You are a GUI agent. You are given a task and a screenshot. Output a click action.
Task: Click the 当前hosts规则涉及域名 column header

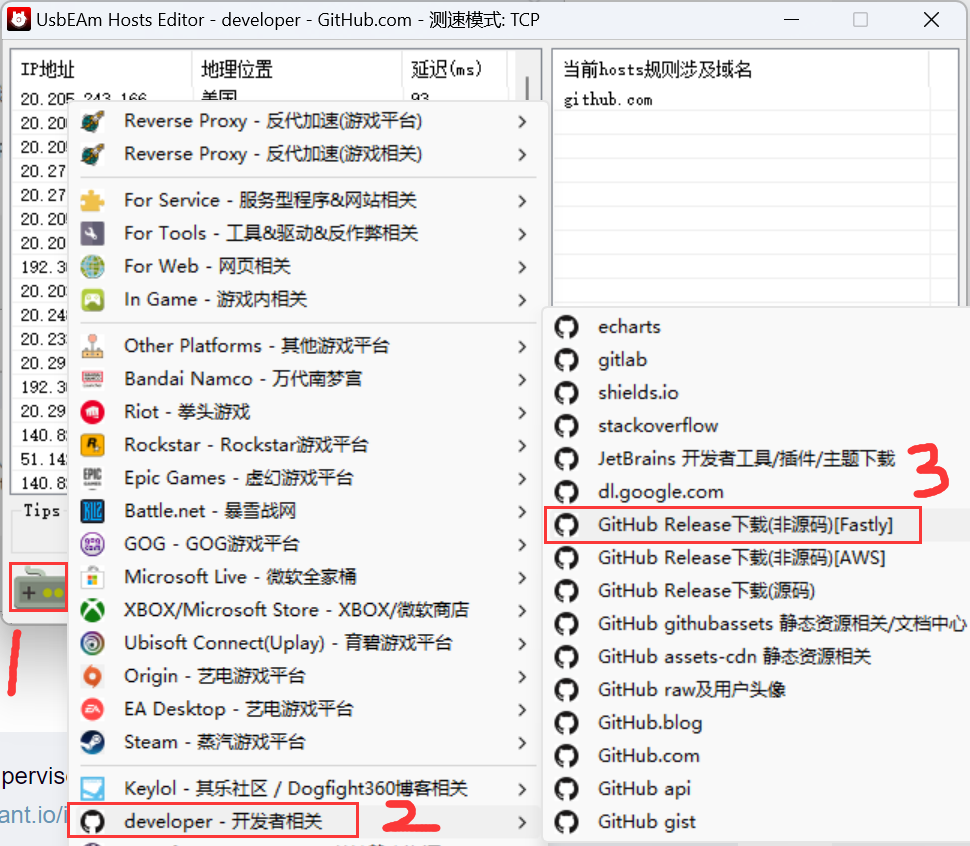740,69
